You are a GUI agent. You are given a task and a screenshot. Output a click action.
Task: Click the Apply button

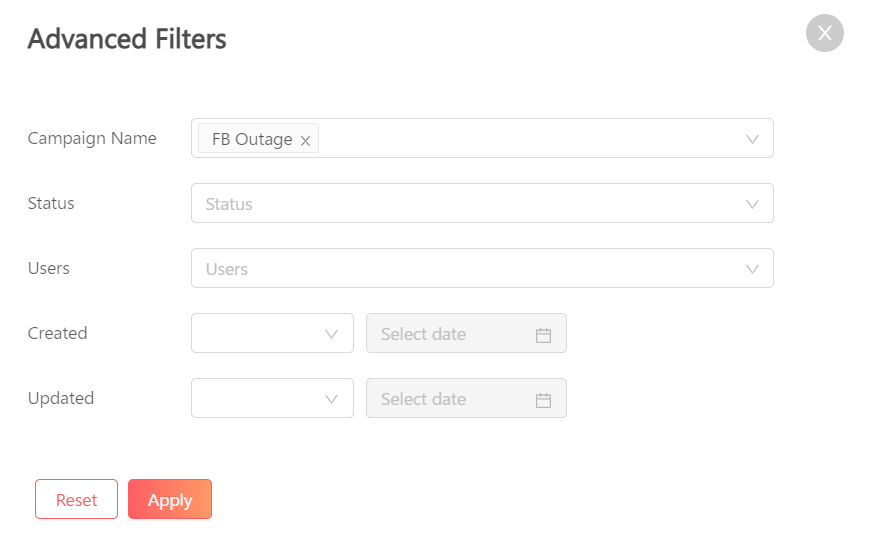pyautogui.click(x=170, y=499)
